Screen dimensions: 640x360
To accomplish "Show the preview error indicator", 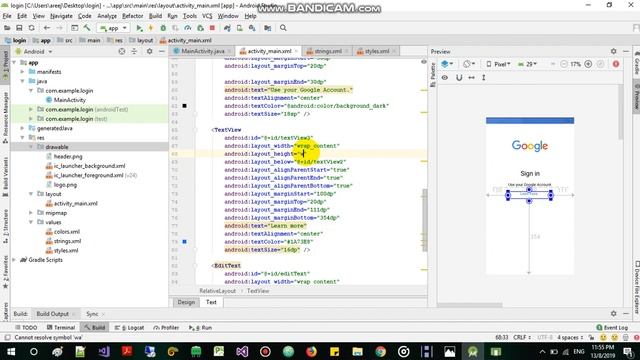I will point(616,64).
